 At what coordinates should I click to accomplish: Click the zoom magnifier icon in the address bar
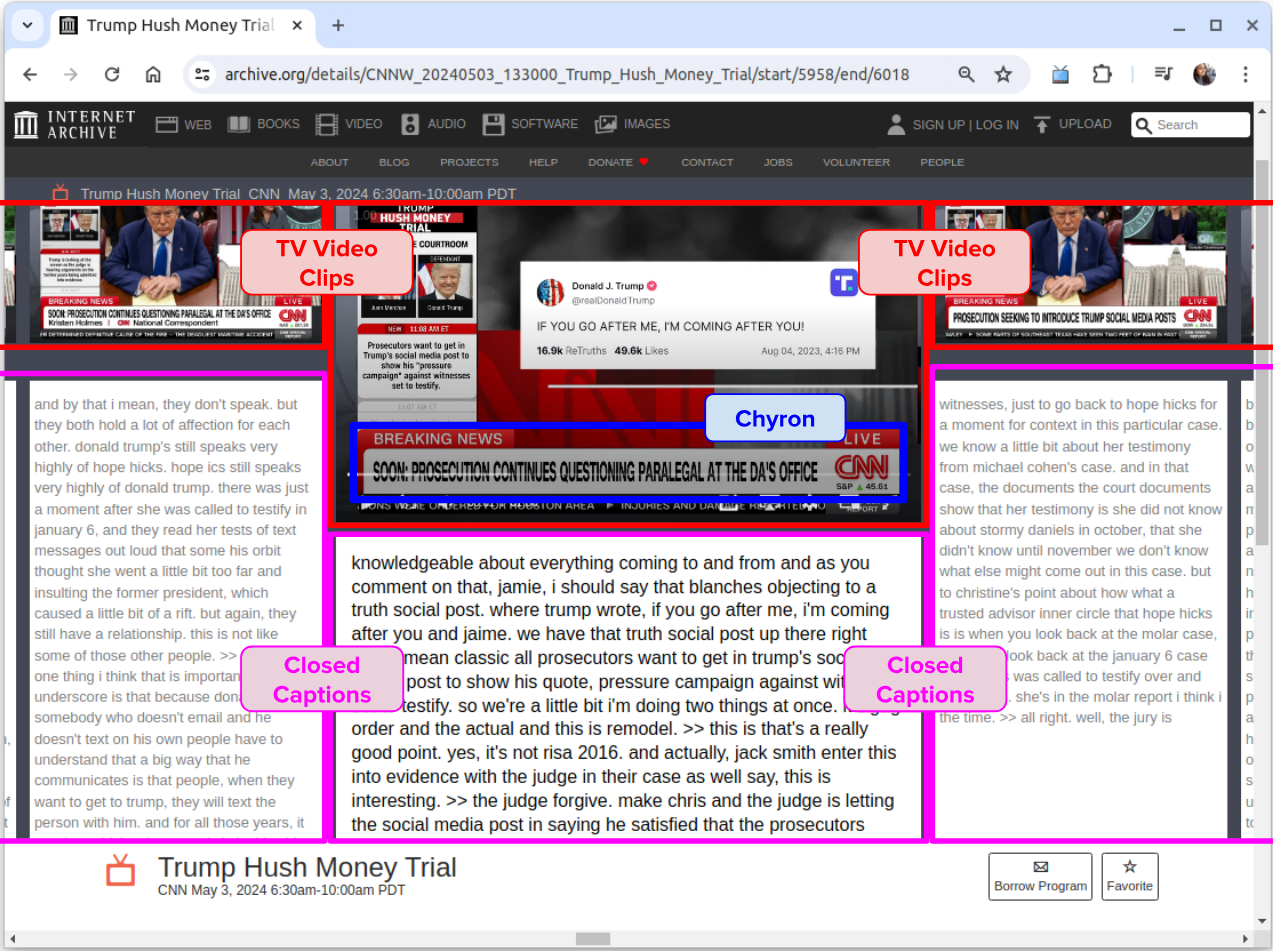click(x=966, y=75)
